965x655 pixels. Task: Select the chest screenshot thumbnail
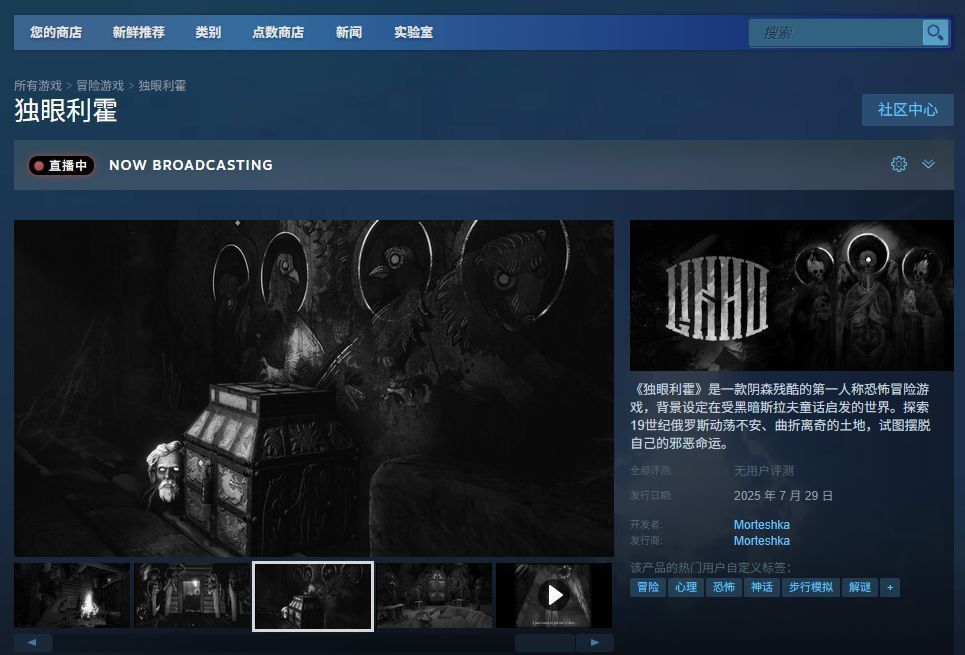(312, 596)
